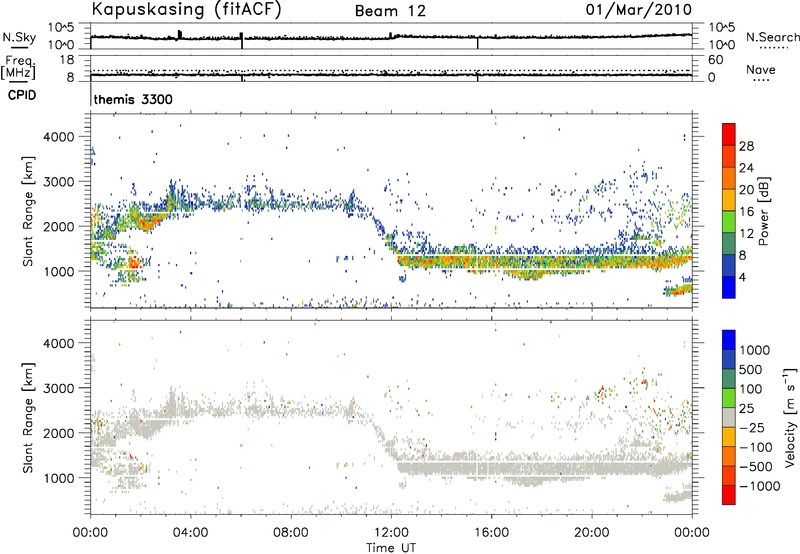Pick Power color bar segment between 16 and 20
This screenshot has height=554, width=800.
729,200
